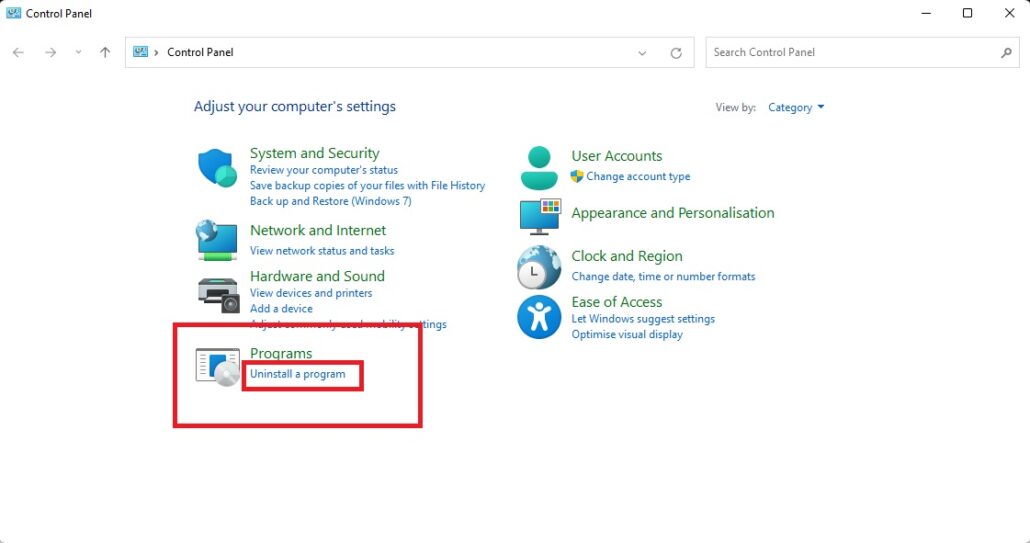This screenshot has height=543, width=1030.
Task: Open the Ease of Access icon
Action: pos(539,316)
